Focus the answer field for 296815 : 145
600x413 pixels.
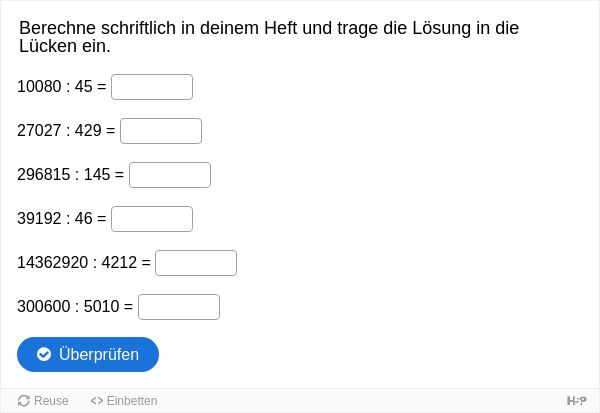[170, 175]
